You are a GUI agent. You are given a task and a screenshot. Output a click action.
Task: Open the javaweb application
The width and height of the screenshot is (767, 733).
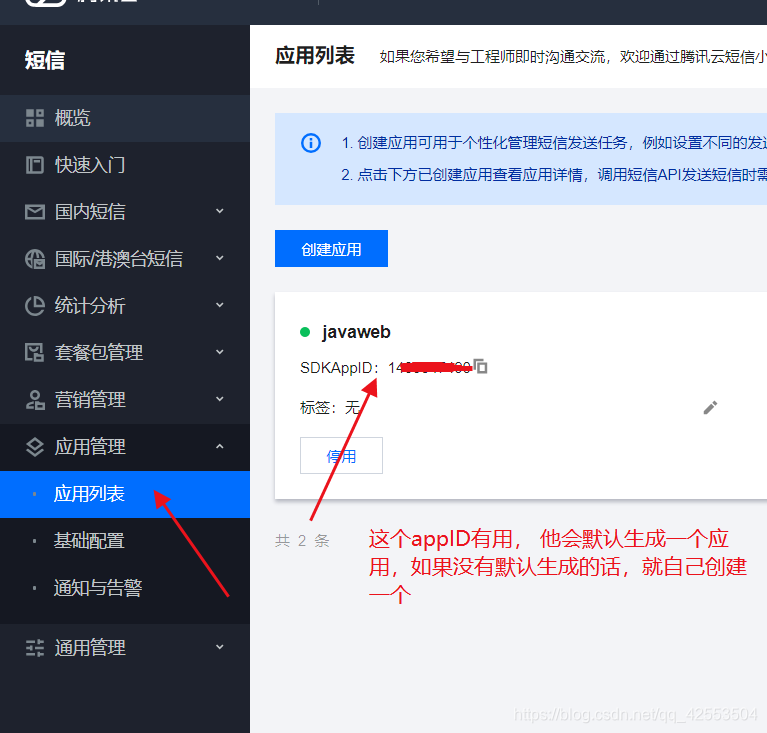(356, 332)
